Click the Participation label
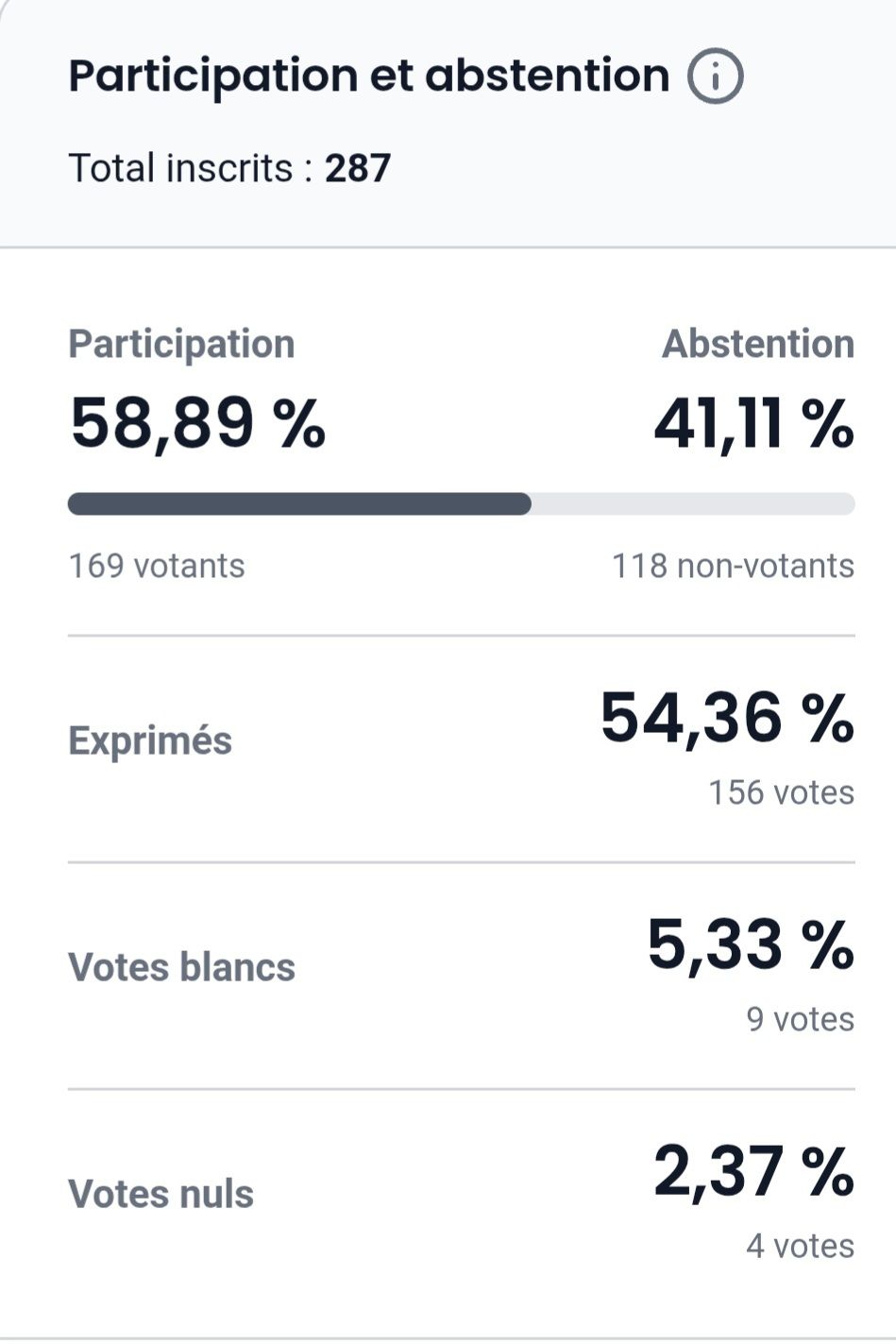Viewport: 896px width, 1344px height. pos(181,344)
